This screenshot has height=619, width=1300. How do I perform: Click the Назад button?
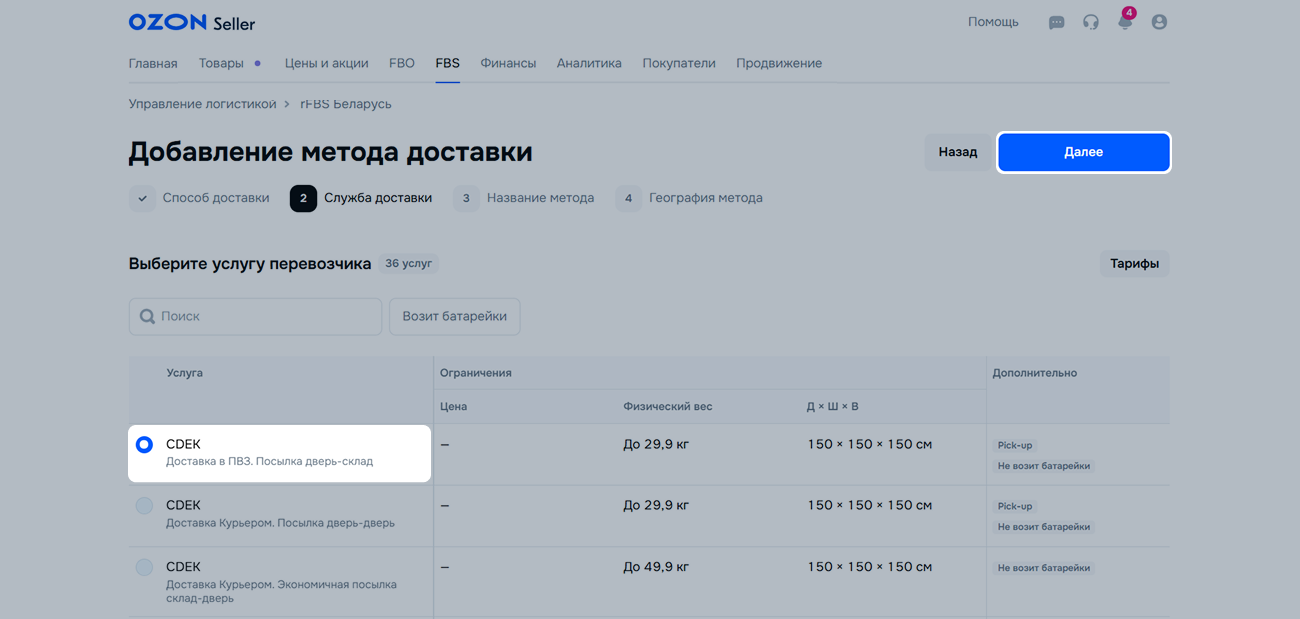click(x=957, y=152)
